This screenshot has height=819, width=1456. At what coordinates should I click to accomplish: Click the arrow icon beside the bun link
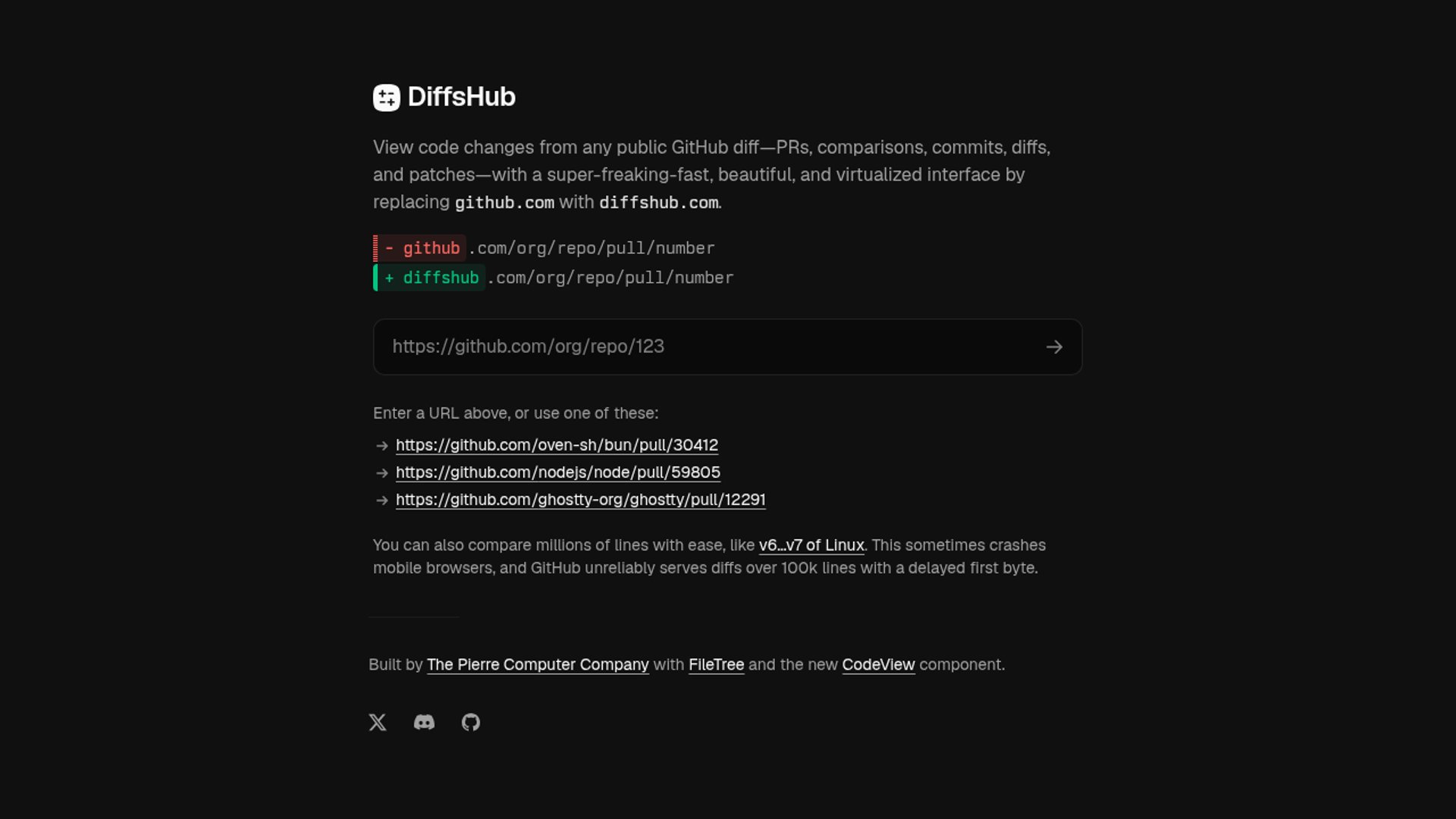pos(382,446)
